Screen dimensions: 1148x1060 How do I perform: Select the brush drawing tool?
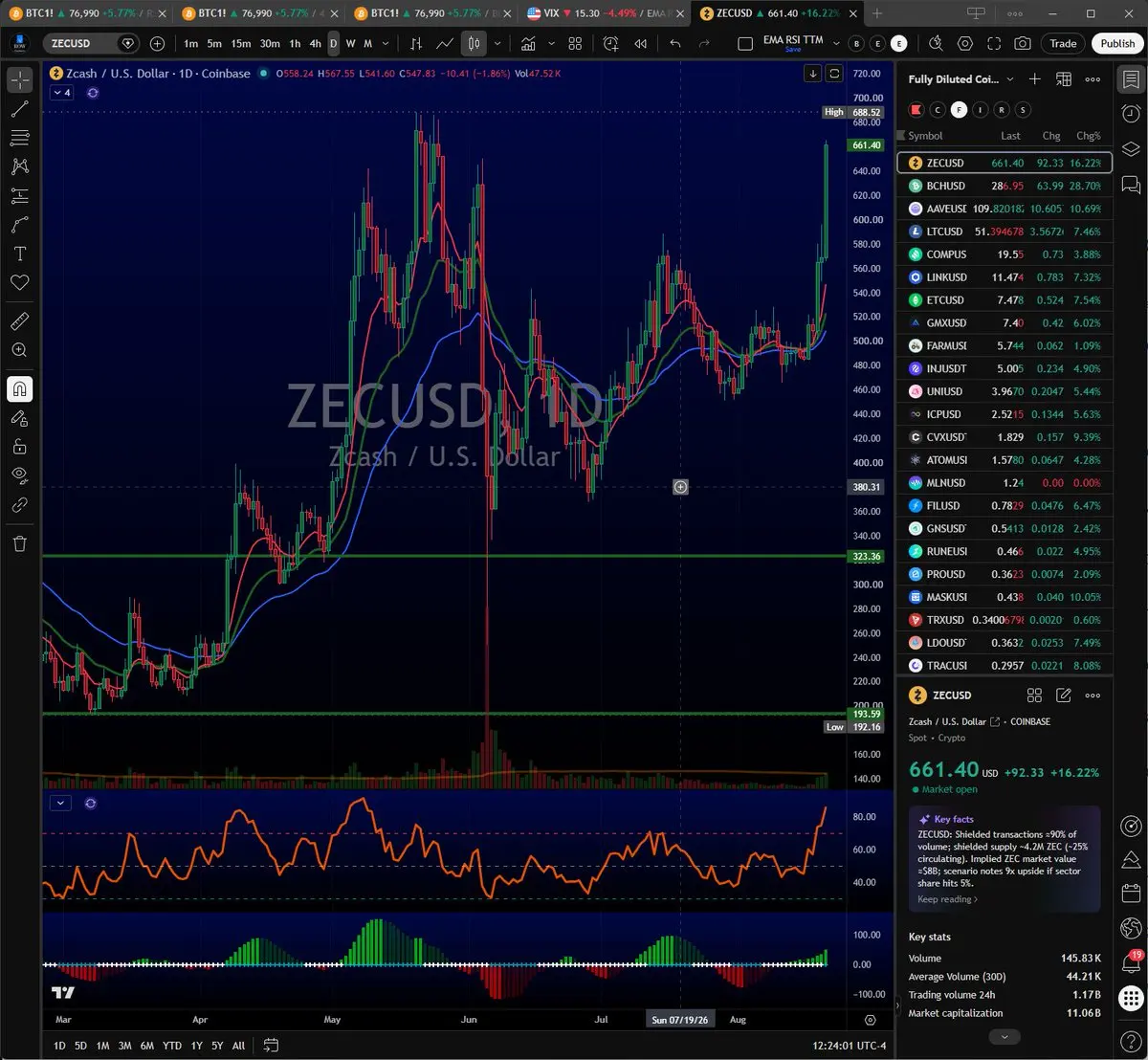(19, 225)
